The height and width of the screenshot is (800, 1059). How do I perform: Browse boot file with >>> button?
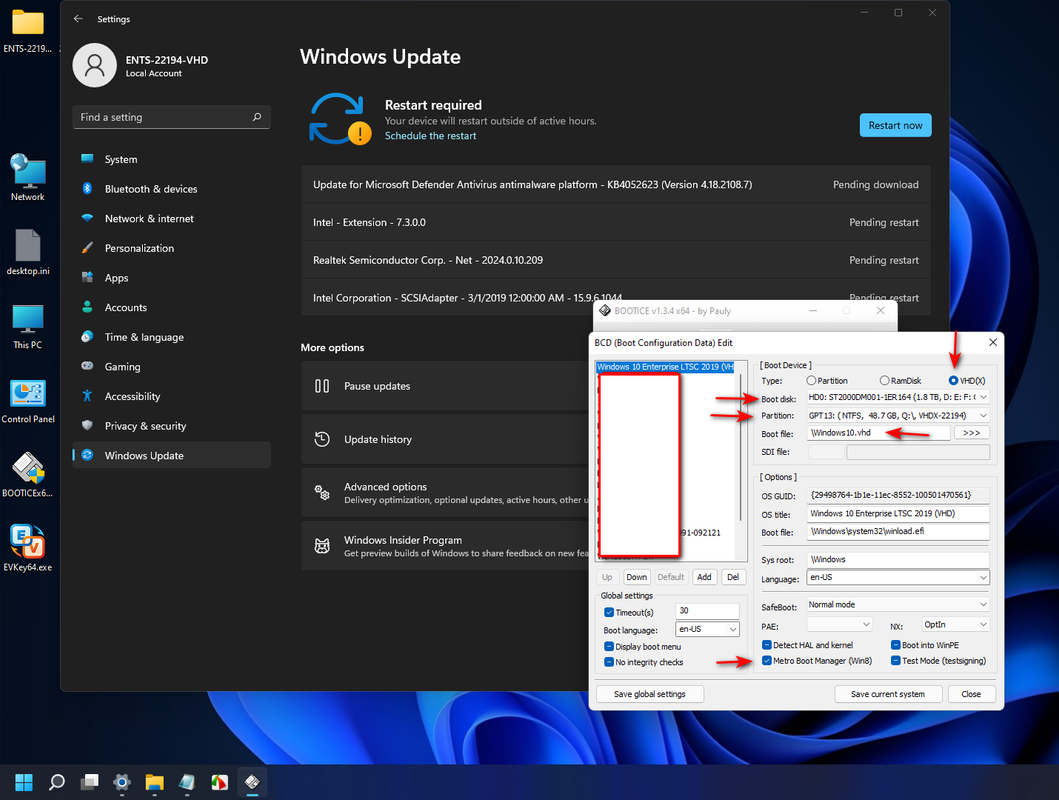tap(971, 433)
